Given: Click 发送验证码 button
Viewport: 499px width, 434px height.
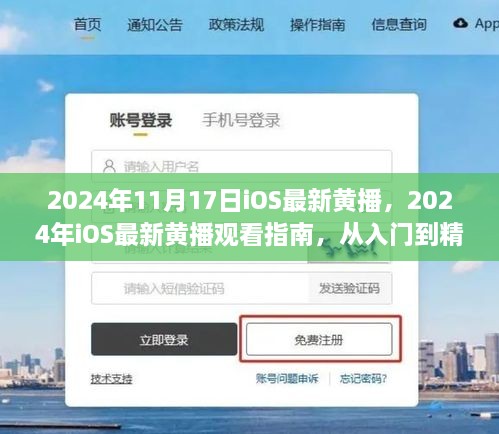Looking at the screenshot, I should click(350, 288).
